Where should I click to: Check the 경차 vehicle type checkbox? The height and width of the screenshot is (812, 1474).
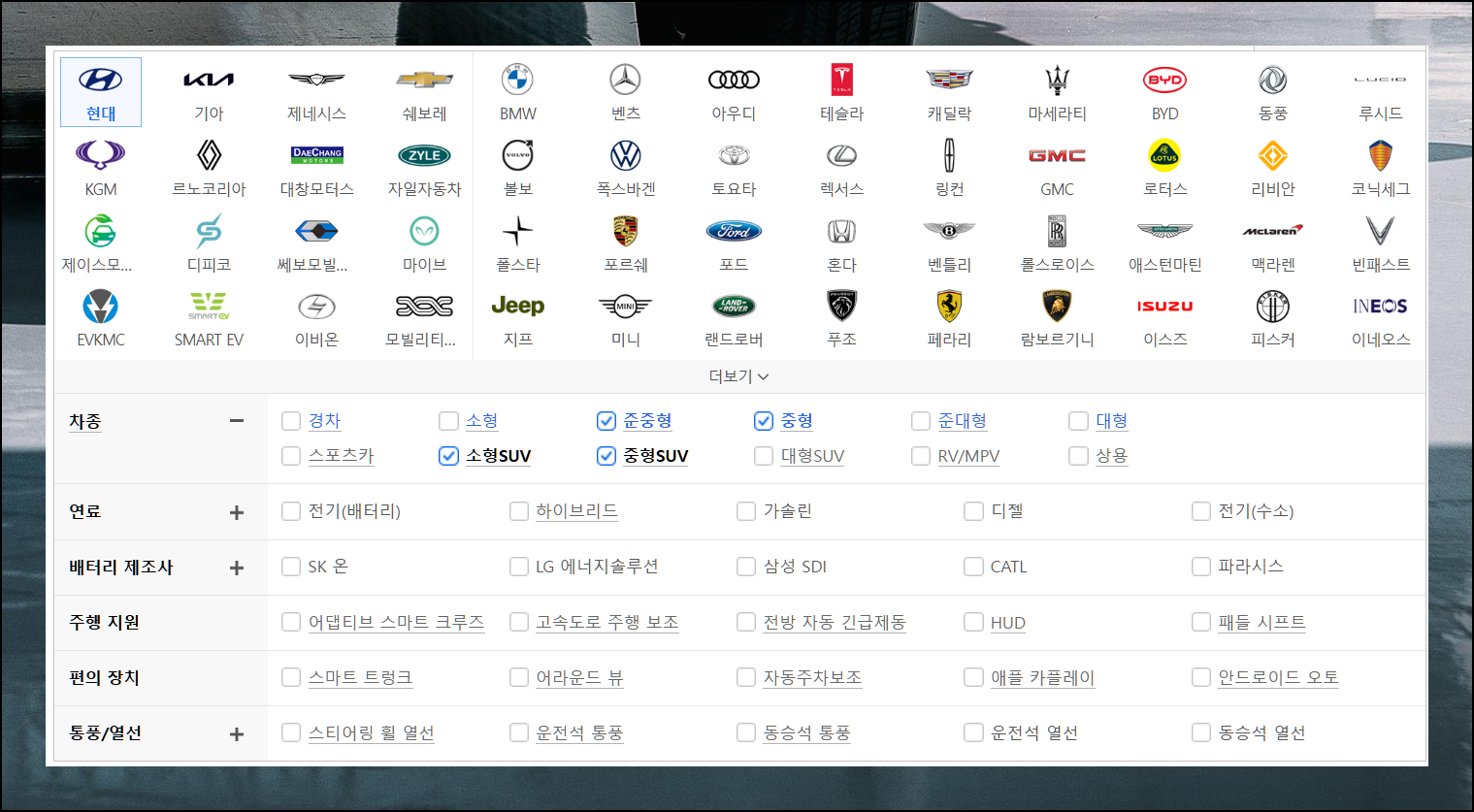coord(291,421)
